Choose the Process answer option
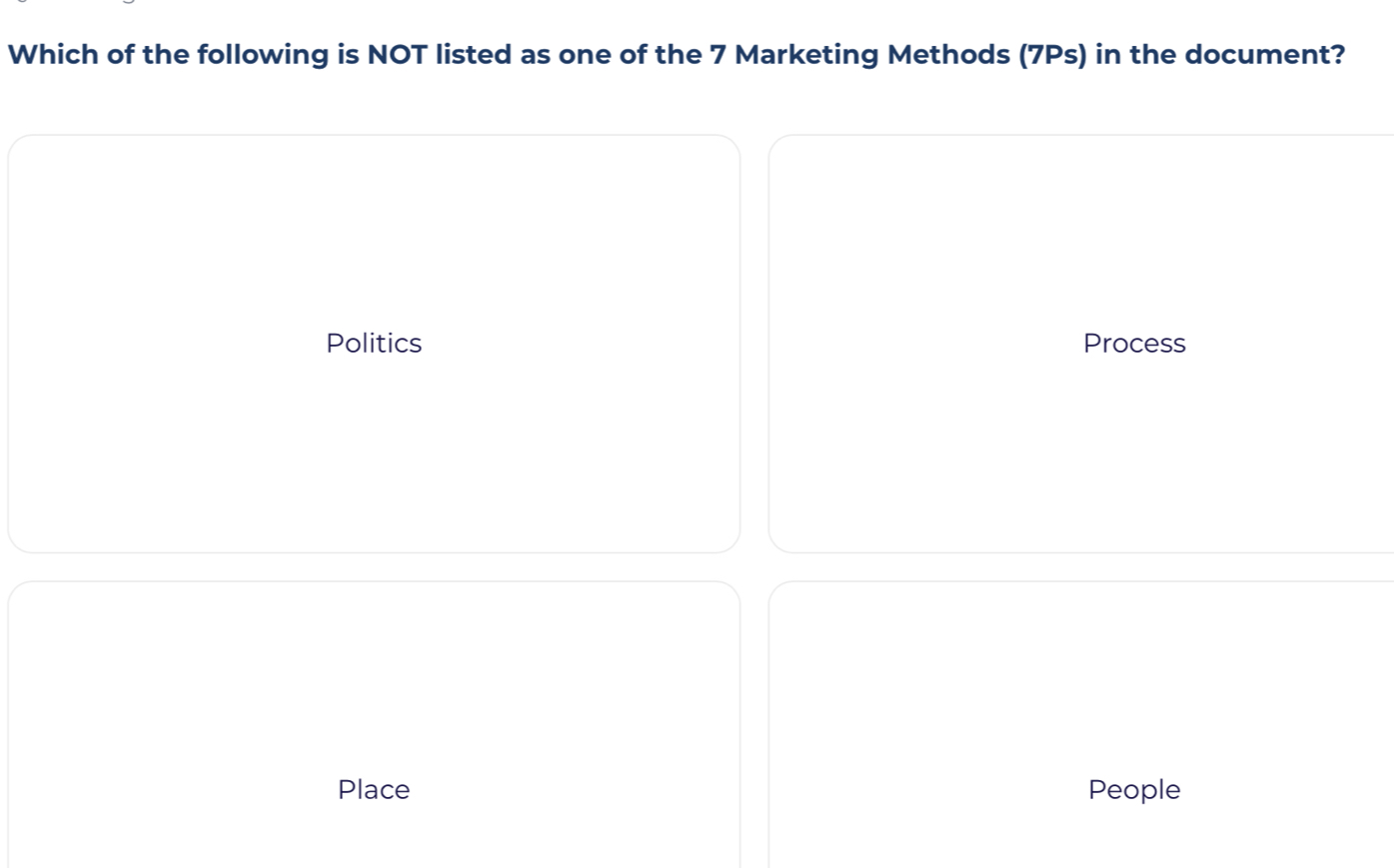This screenshot has height=868, width=1394. coord(1133,344)
